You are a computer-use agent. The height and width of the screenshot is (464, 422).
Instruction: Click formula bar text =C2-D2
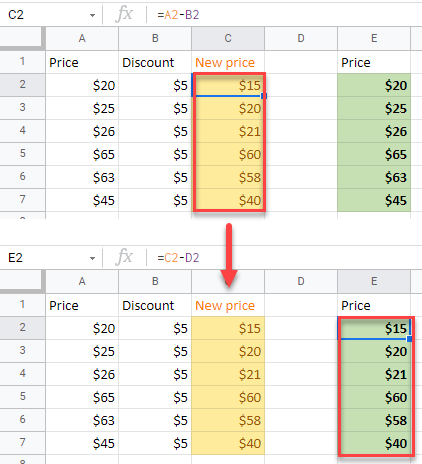click(x=178, y=258)
